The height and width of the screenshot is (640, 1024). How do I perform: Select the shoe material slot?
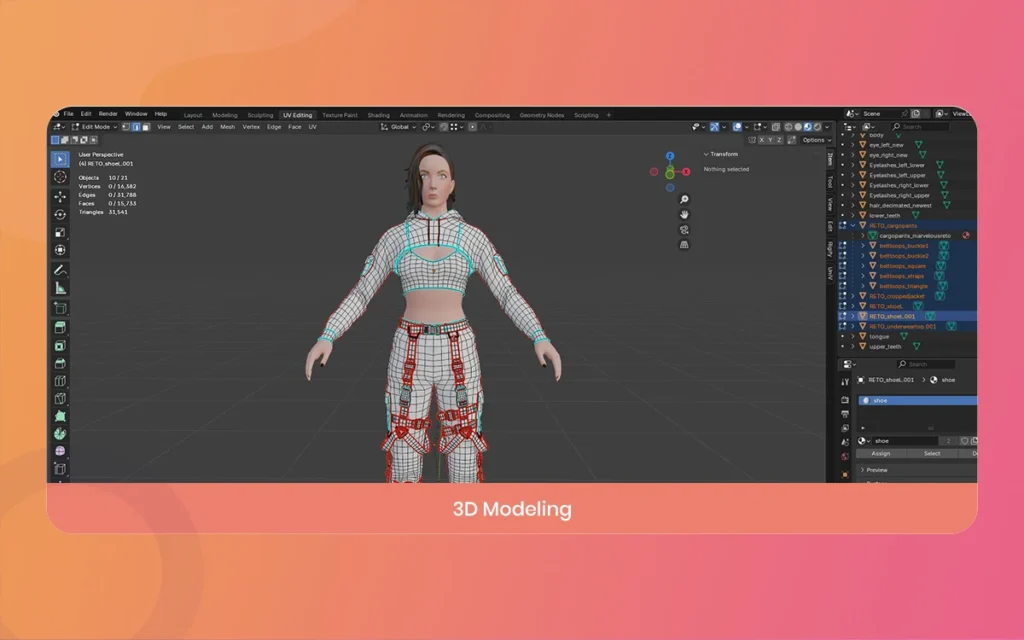click(x=918, y=400)
